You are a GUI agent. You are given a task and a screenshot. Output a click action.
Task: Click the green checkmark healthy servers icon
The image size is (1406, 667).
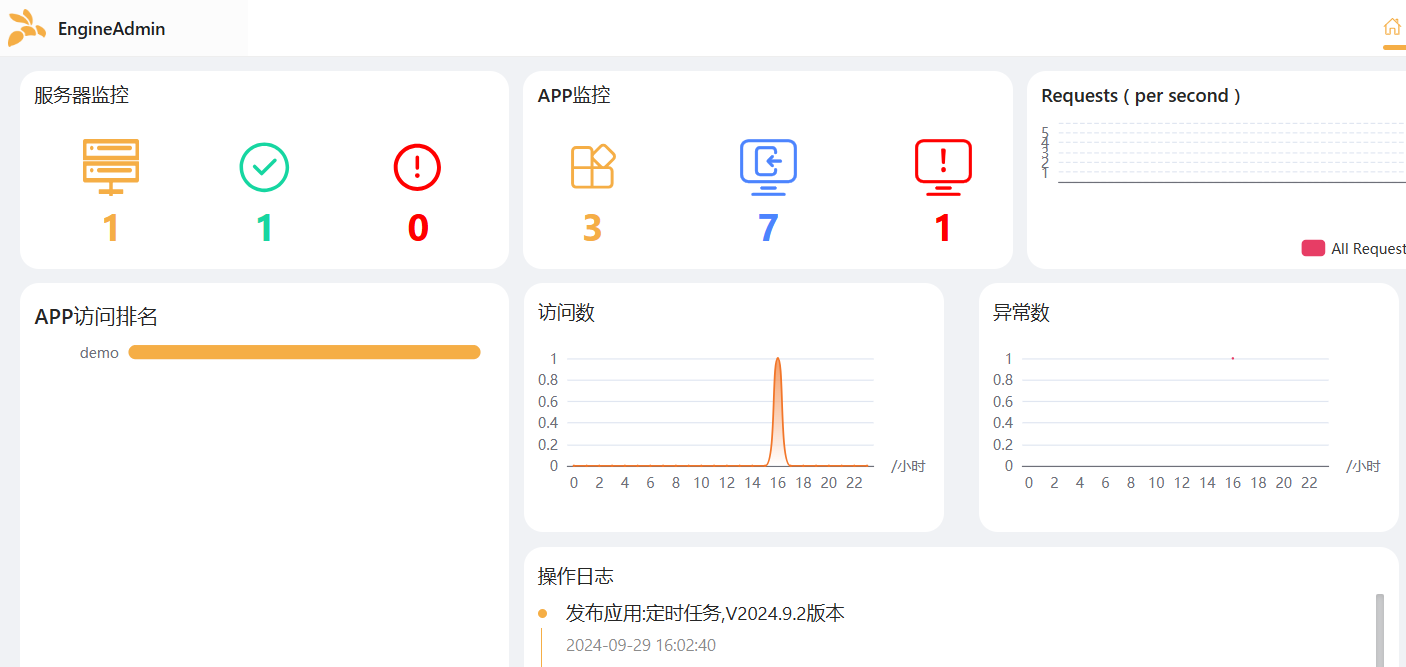click(x=264, y=167)
